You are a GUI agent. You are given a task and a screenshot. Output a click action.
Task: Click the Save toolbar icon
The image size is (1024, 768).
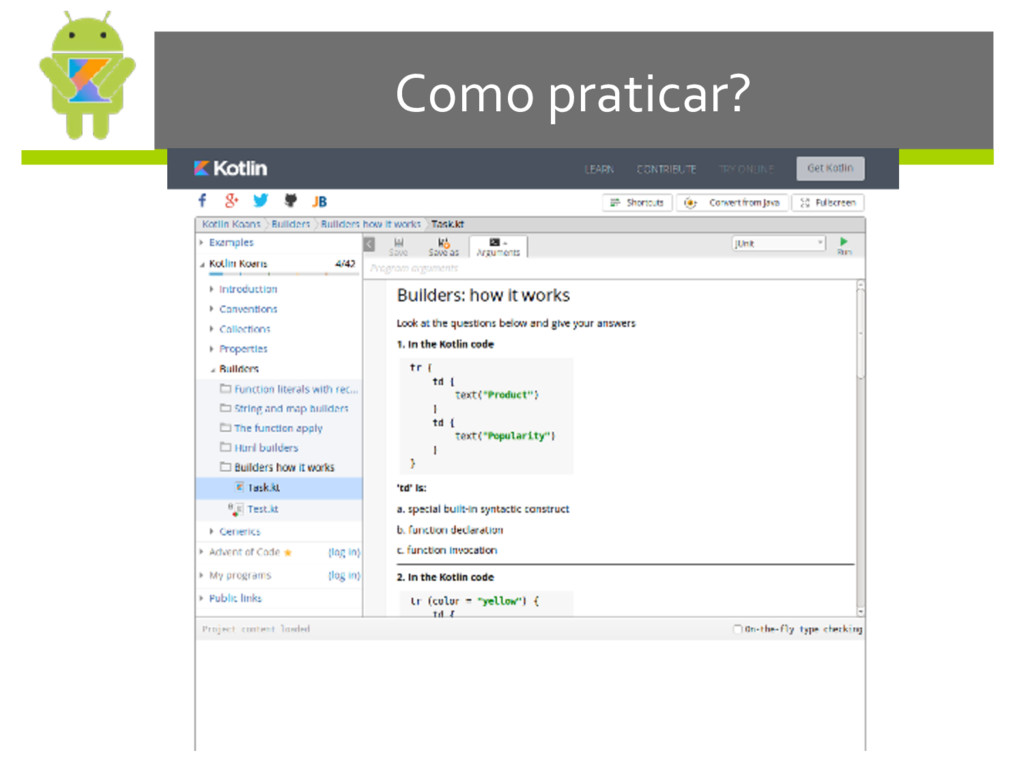click(398, 247)
